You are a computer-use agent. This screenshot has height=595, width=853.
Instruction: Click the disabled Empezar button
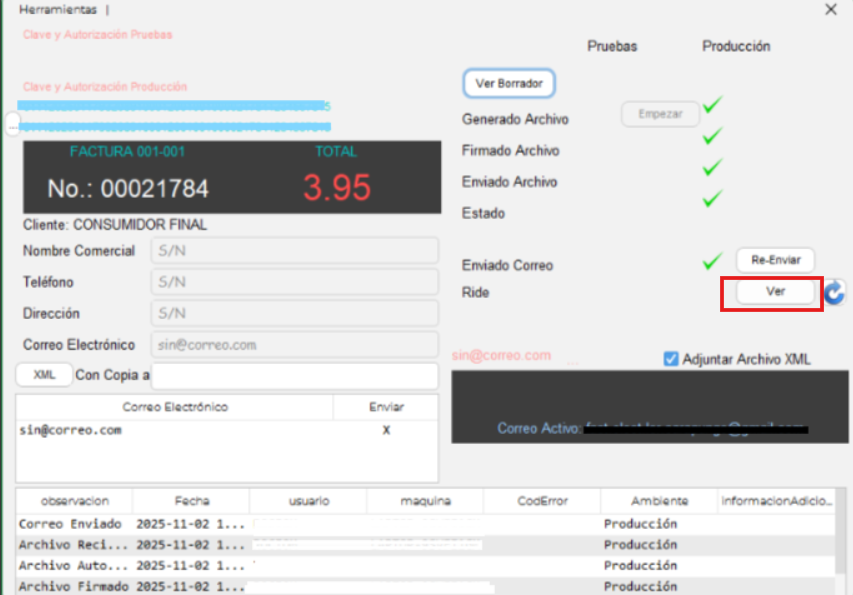[x=660, y=114]
